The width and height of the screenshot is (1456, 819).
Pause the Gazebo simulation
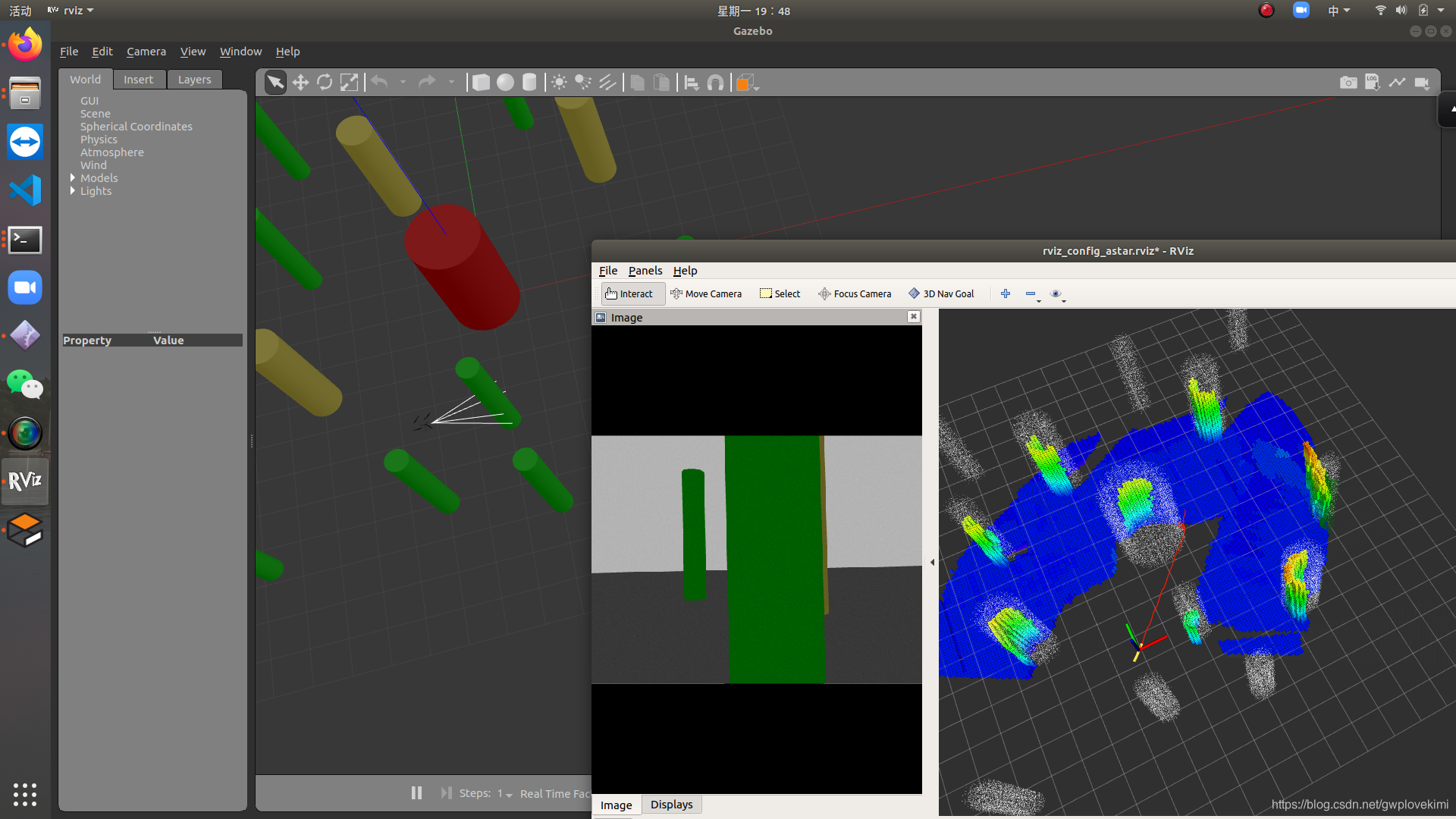pyautogui.click(x=416, y=792)
